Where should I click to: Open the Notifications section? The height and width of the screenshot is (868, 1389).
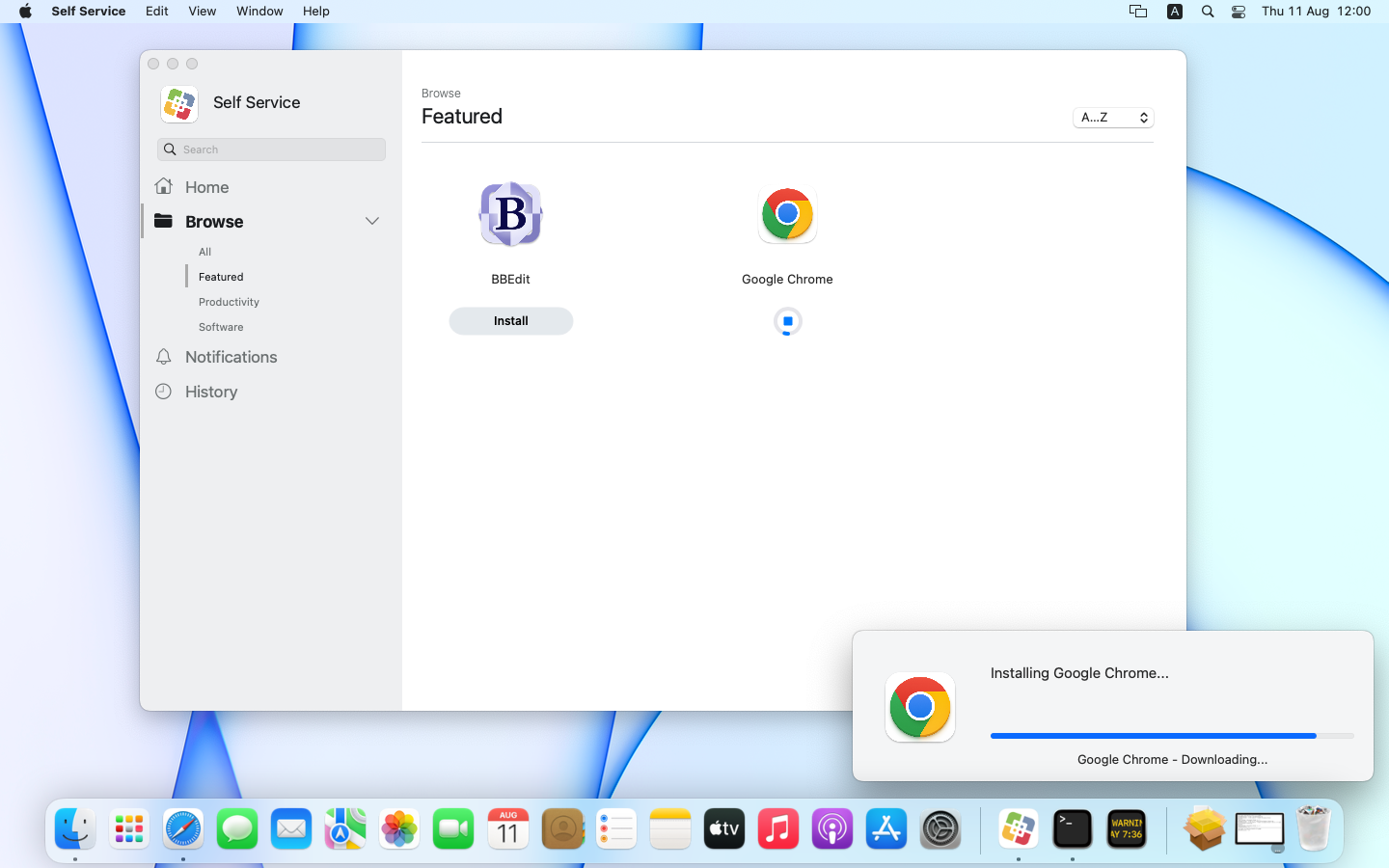pos(231,357)
